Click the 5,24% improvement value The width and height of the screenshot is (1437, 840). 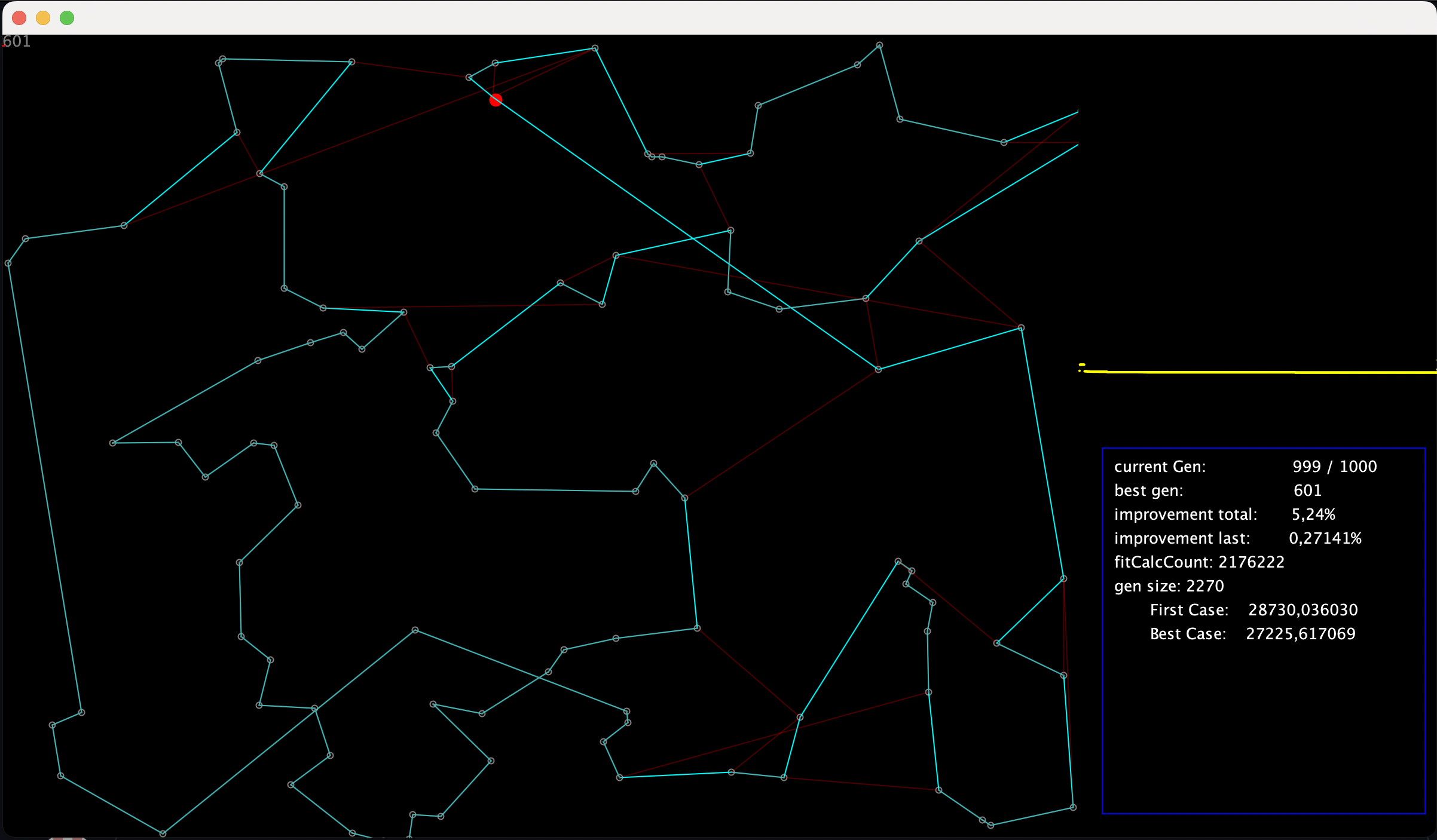click(x=1313, y=514)
